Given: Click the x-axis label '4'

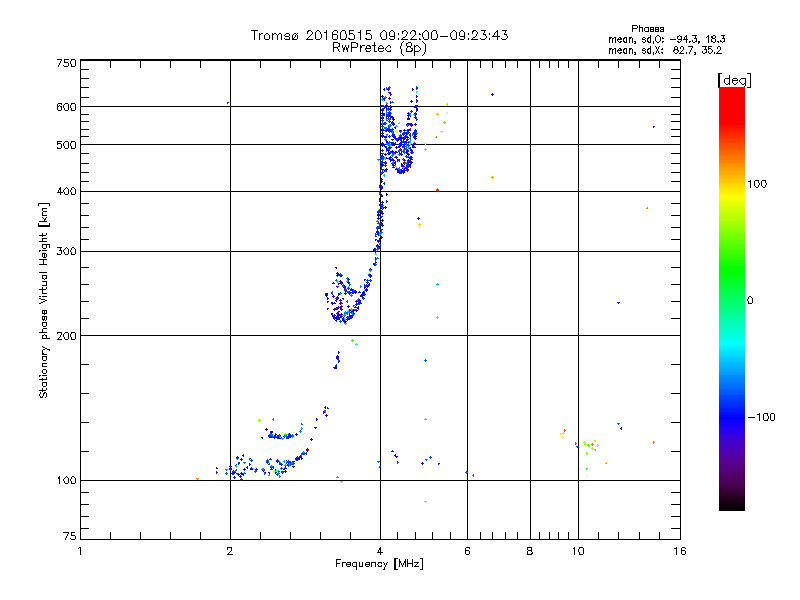Looking at the screenshot, I should tap(380, 551).
